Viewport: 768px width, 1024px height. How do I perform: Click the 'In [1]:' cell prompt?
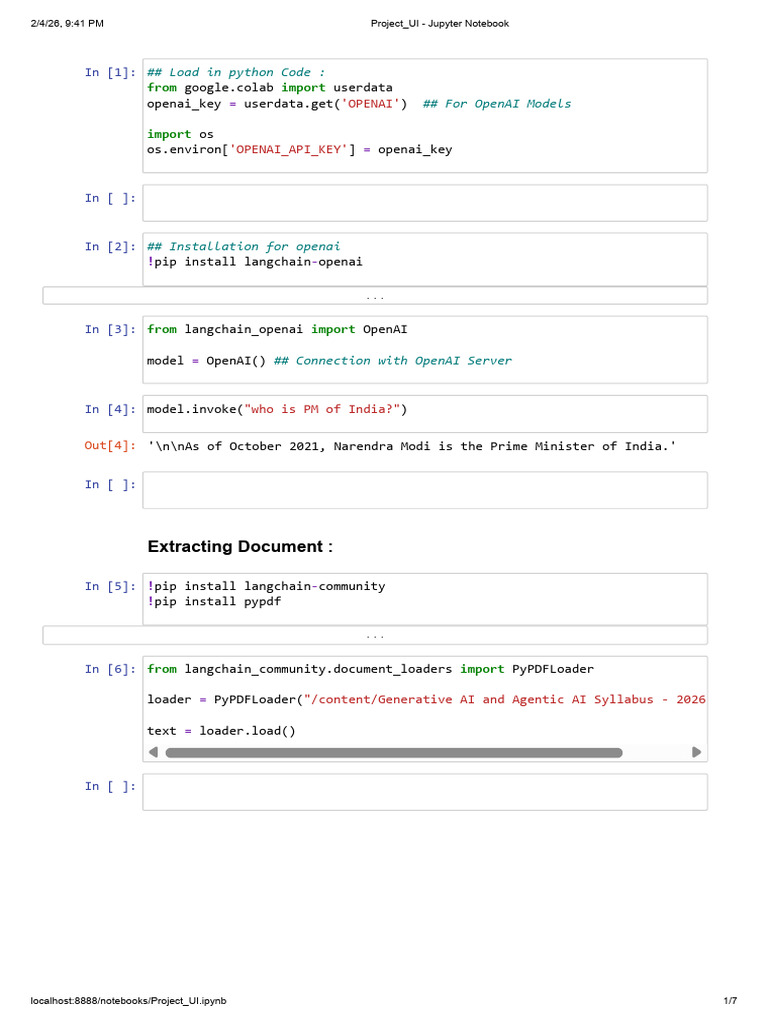[x=110, y=72]
